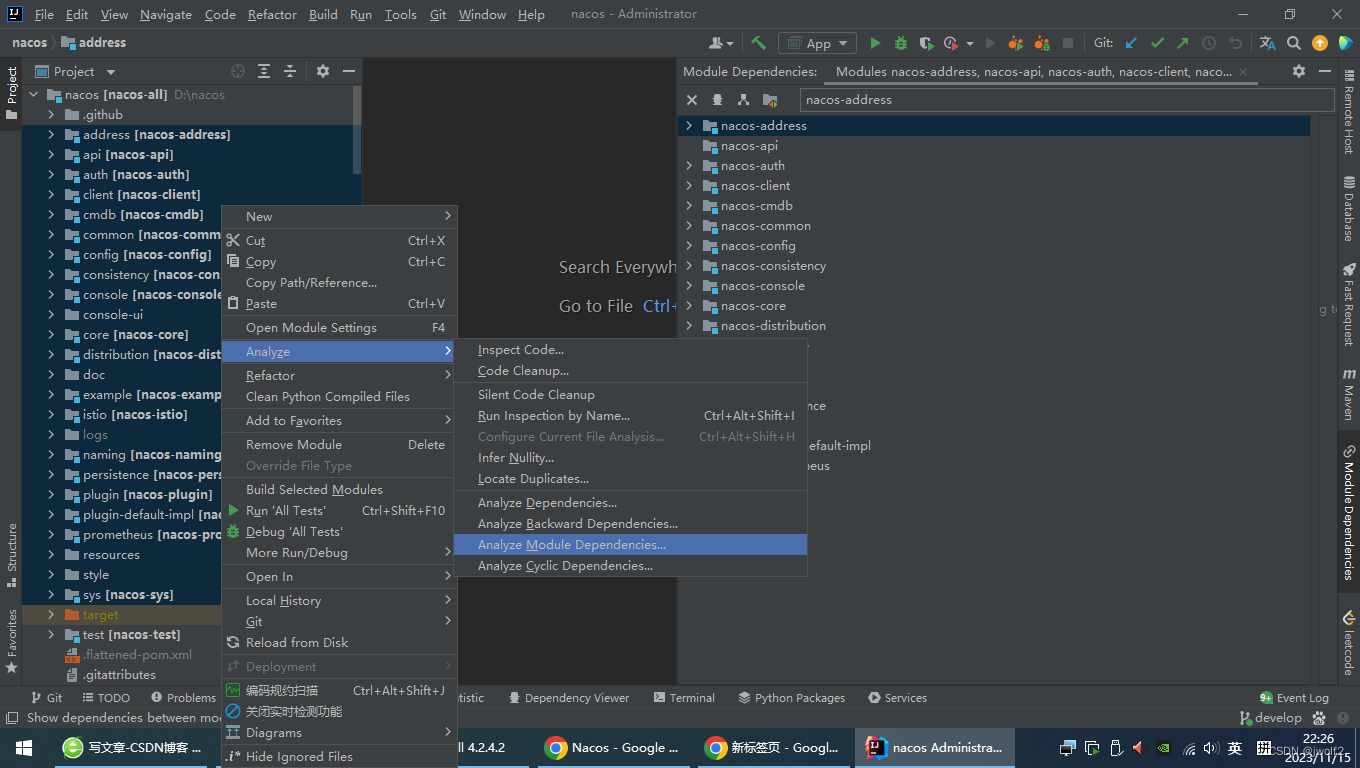Select nacos-distribution in Module Dependencies list
This screenshot has width=1360, height=768.
click(773, 326)
